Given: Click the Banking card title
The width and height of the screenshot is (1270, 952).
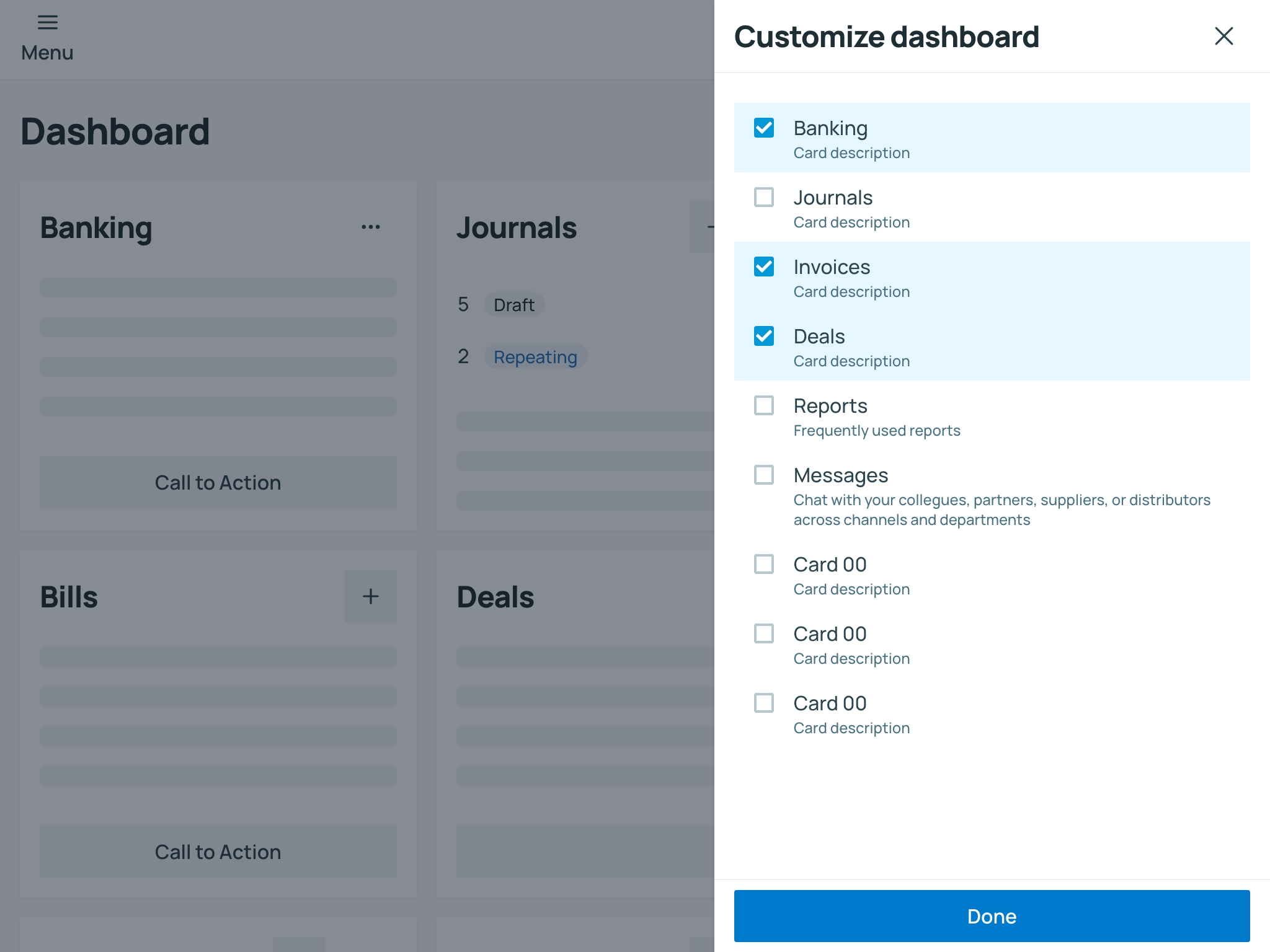Looking at the screenshot, I should click(96, 228).
